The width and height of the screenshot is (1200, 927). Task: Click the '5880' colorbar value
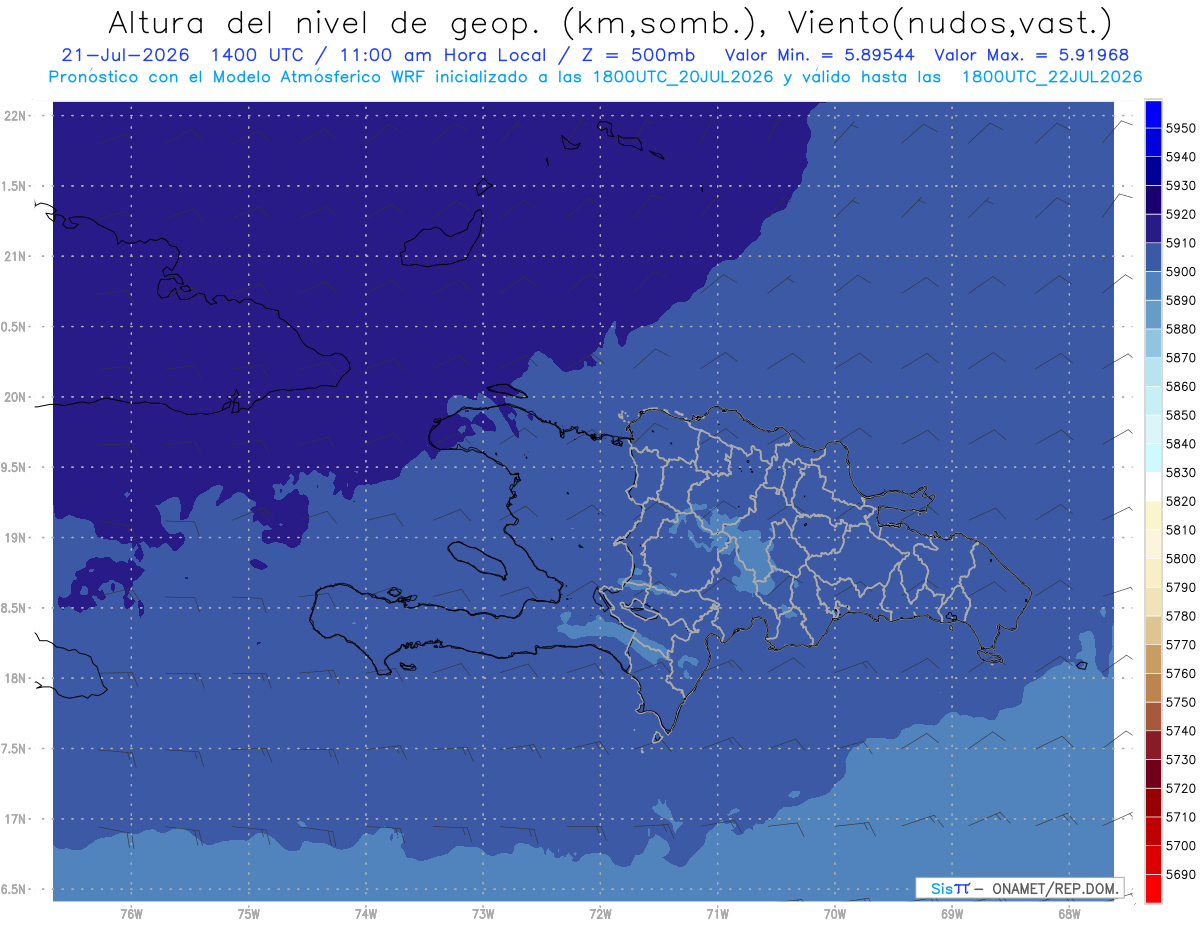point(1181,329)
